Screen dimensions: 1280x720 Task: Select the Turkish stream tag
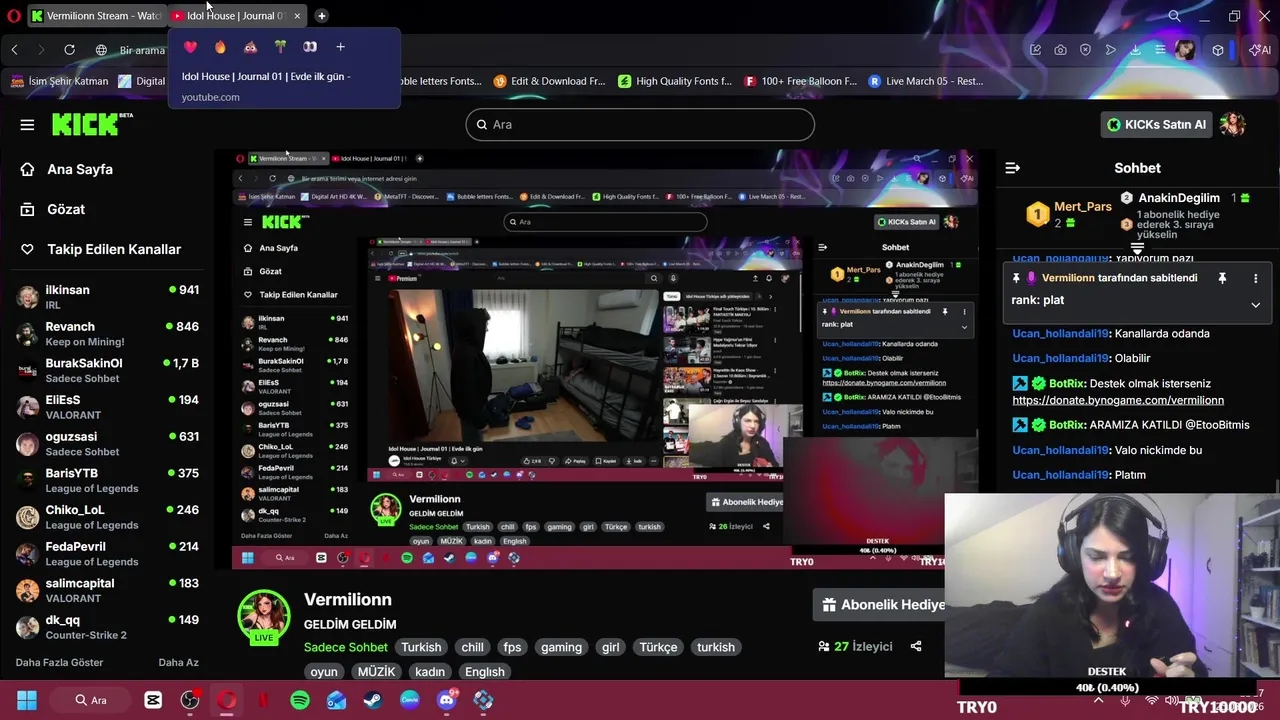pyautogui.click(x=421, y=647)
